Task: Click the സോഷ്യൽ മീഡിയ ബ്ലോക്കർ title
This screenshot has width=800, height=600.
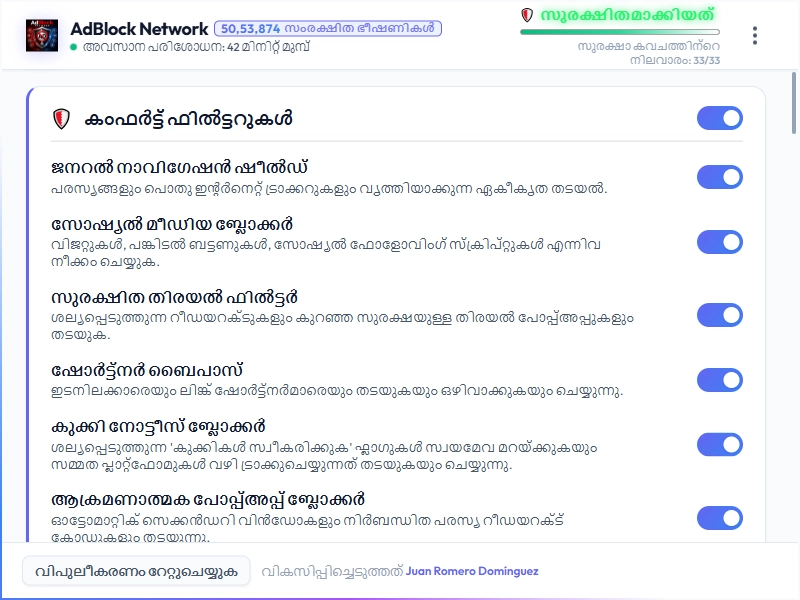Action: (x=172, y=224)
